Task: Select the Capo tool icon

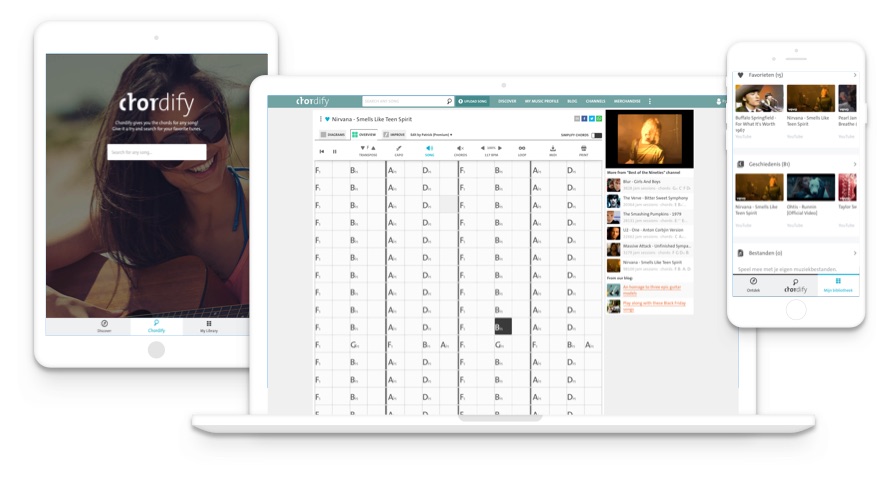Action: [399, 148]
